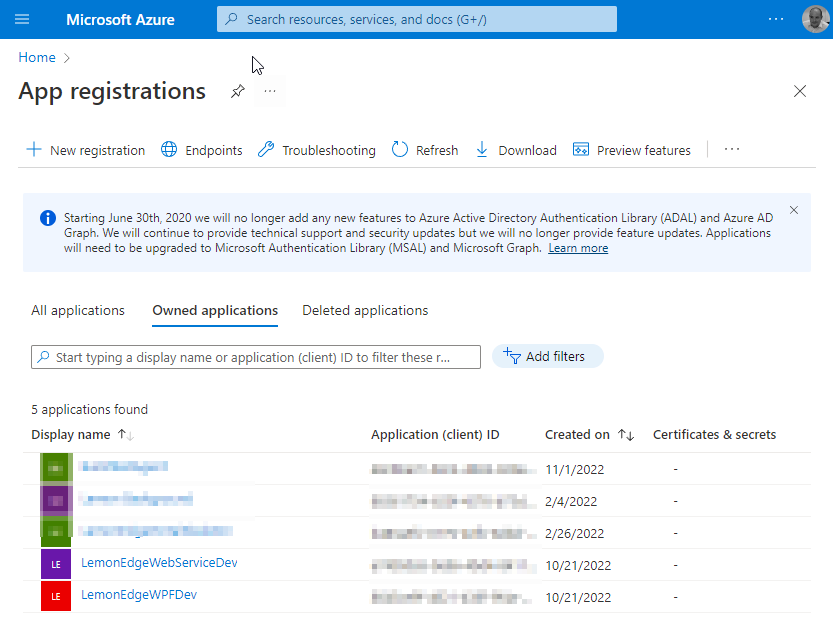Open the Deleted applications tab
This screenshot has width=833, height=630.
[x=364, y=310]
